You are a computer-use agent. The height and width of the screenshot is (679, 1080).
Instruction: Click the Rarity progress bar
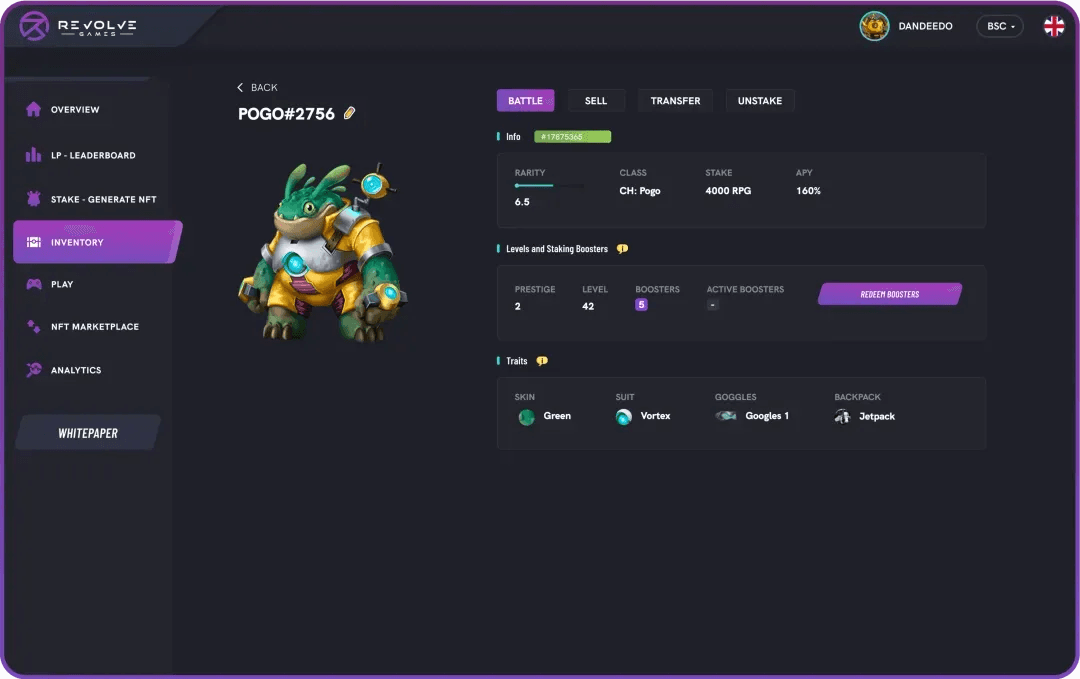549,185
